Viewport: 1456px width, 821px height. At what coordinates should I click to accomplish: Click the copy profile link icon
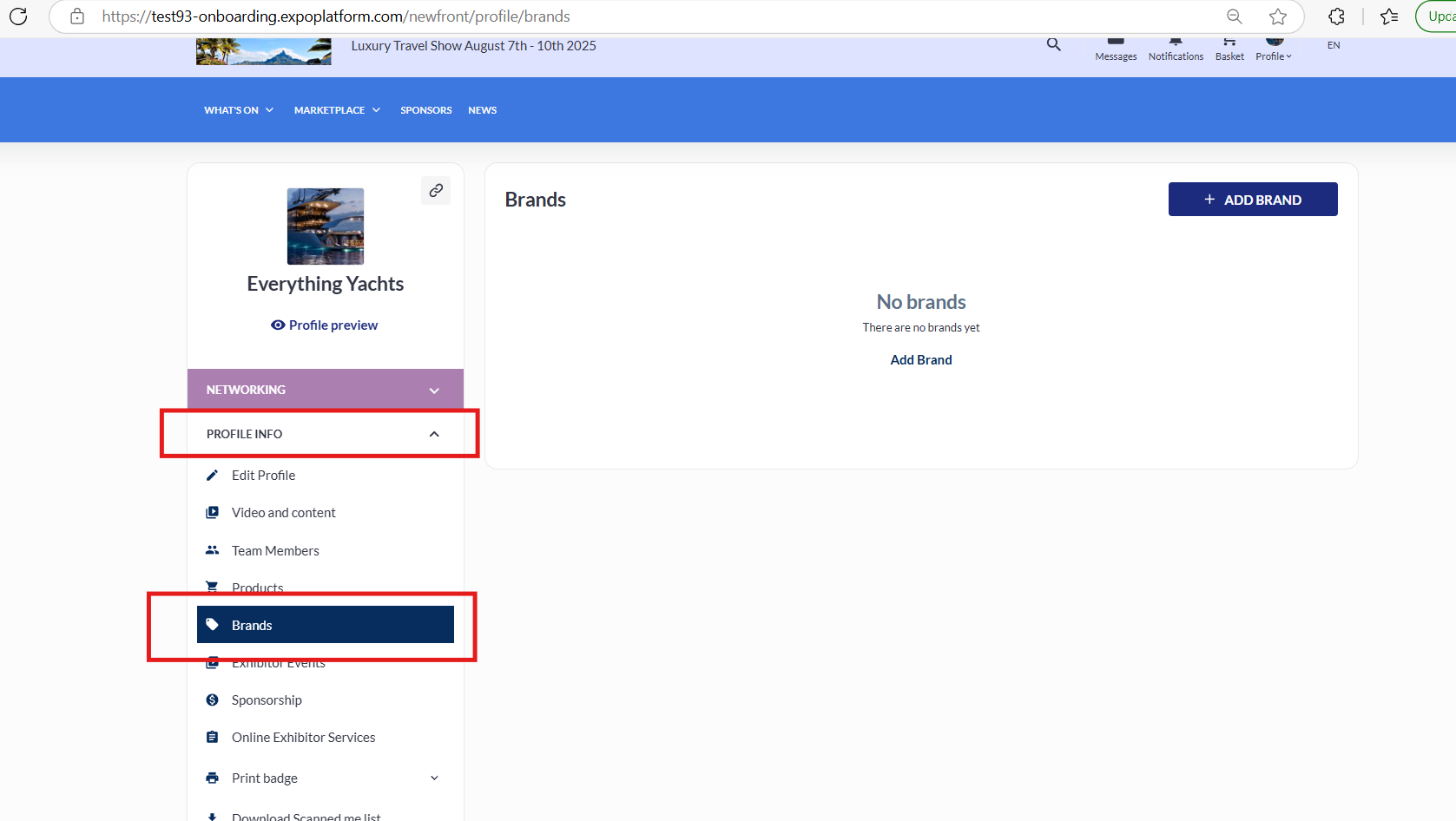click(x=436, y=190)
